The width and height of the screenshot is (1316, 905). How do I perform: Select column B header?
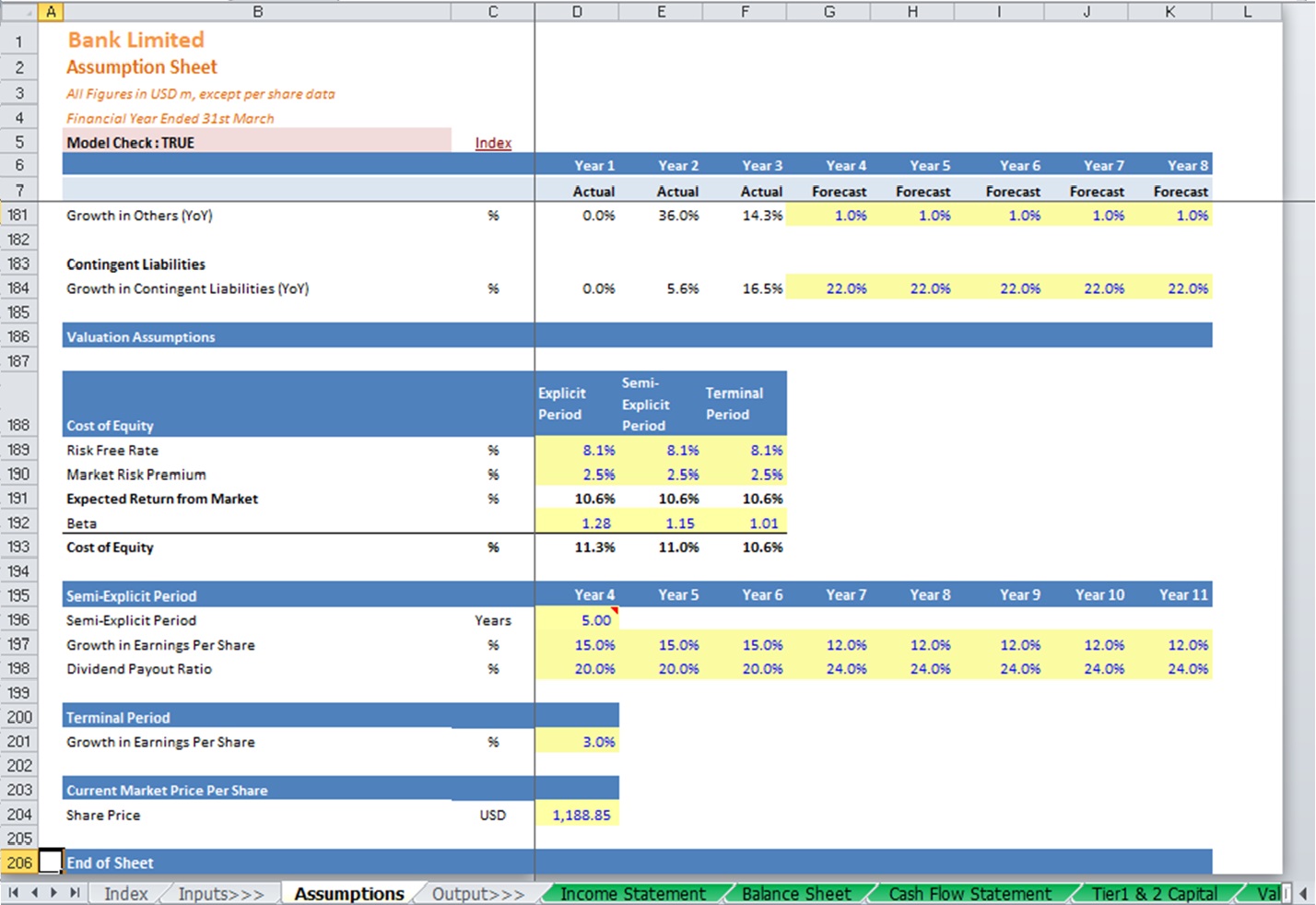(x=257, y=12)
